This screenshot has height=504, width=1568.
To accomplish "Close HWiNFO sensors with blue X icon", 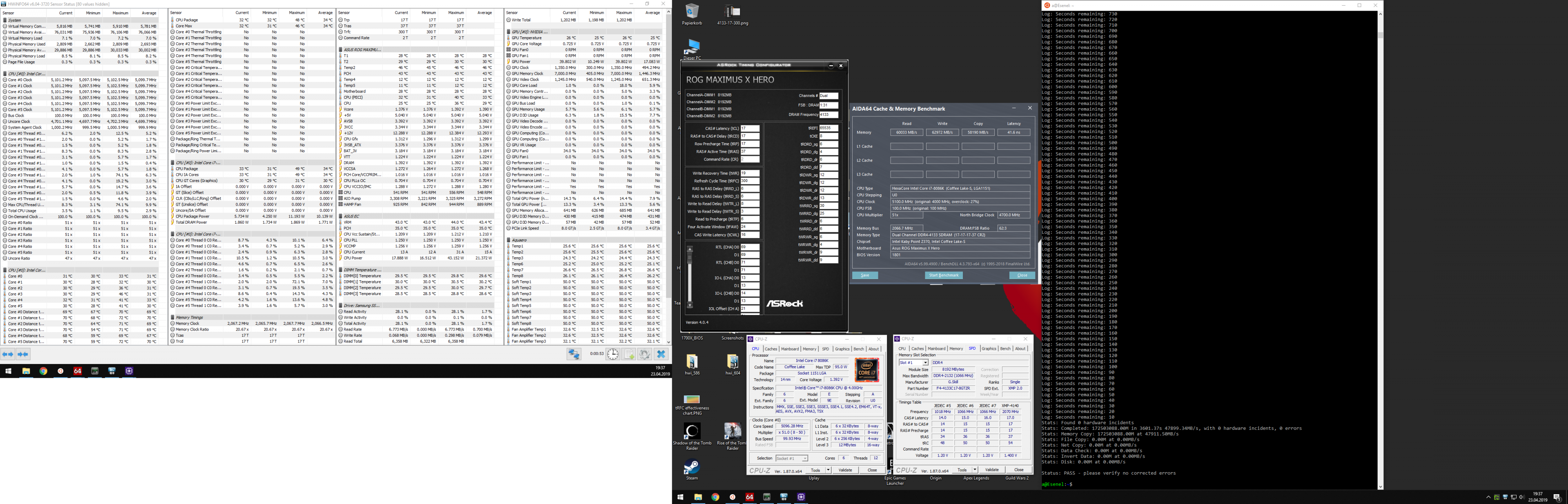I will click(x=661, y=354).
